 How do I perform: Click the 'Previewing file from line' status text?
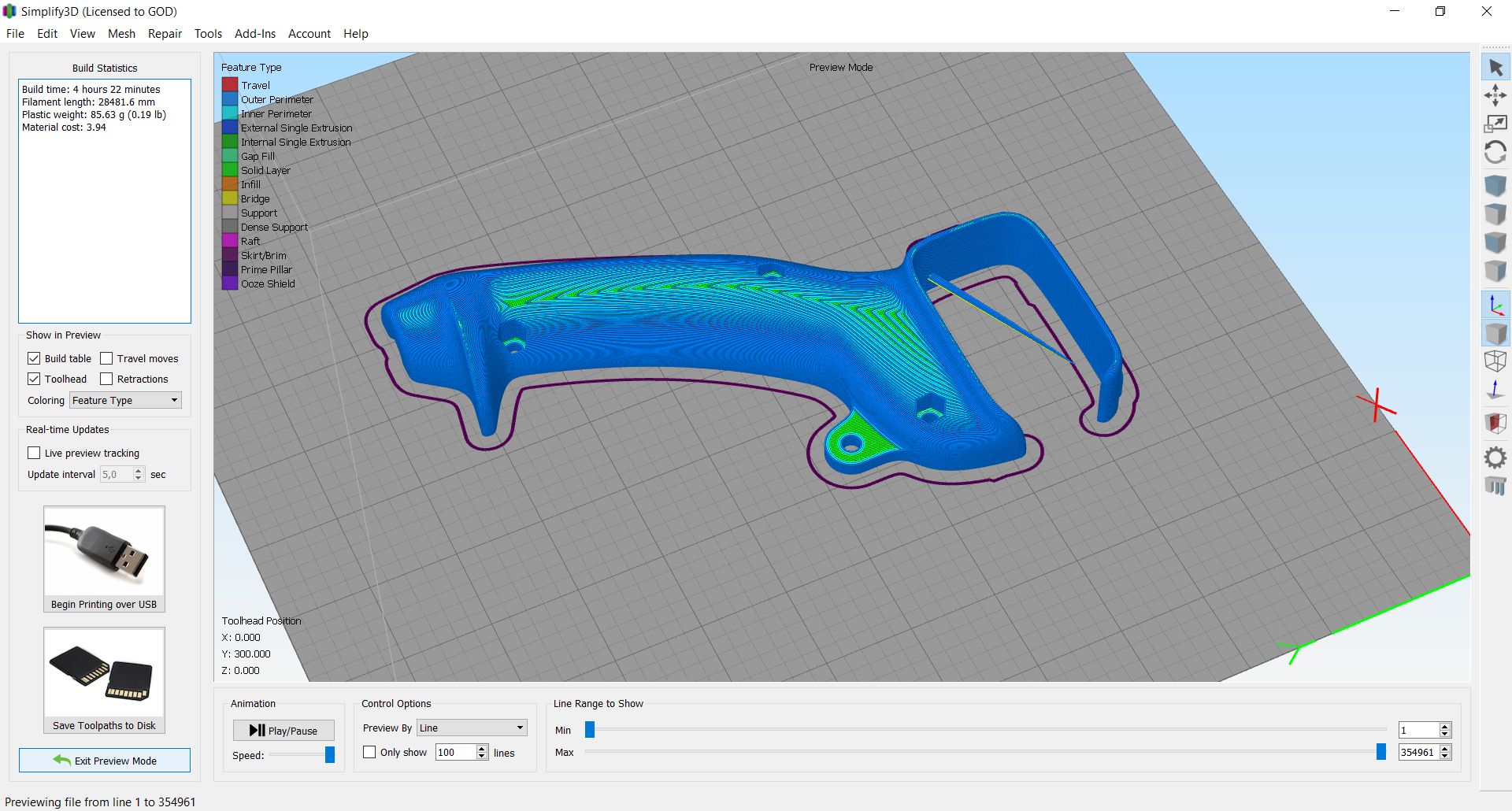(100, 802)
